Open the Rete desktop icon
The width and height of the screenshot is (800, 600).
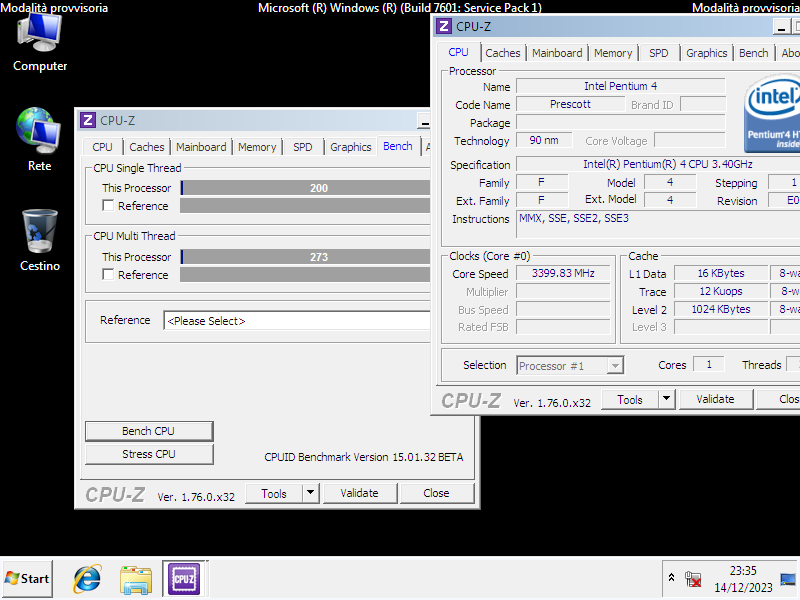tap(37, 130)
